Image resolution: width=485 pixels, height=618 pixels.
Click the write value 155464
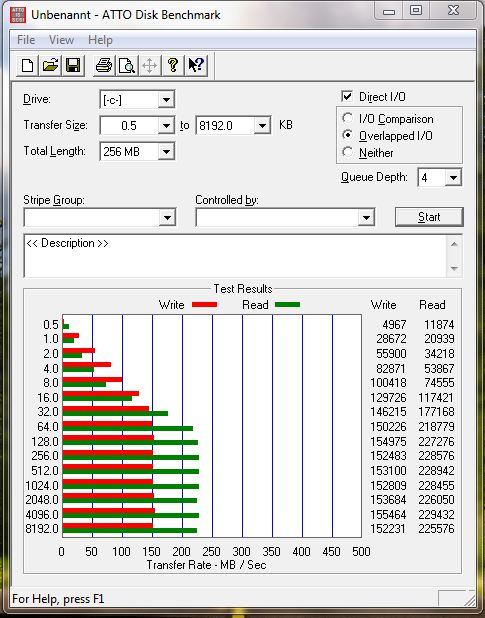point(388,514)
